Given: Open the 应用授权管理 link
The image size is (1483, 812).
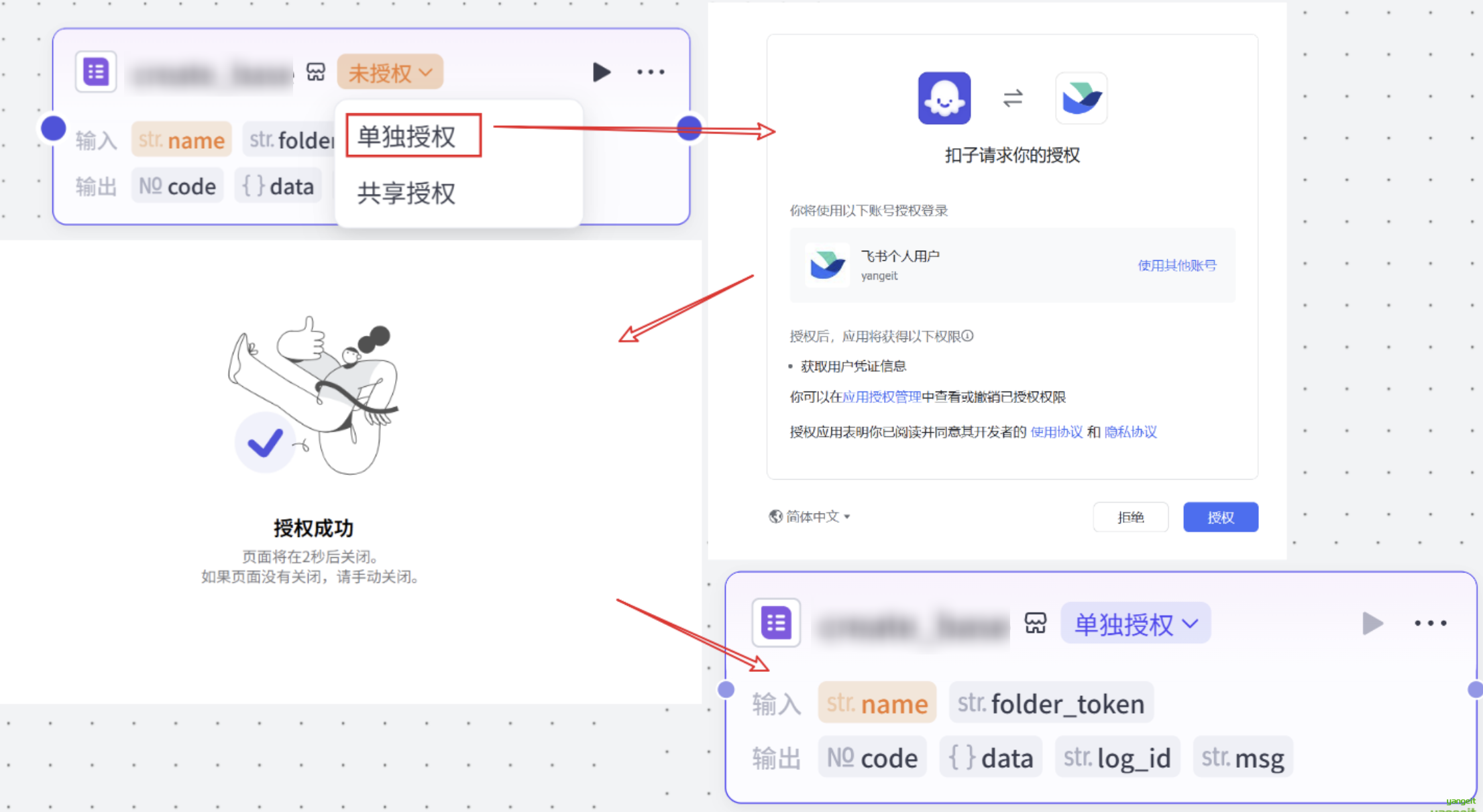Looking at the screenshot, I should [x=881, y=397].
